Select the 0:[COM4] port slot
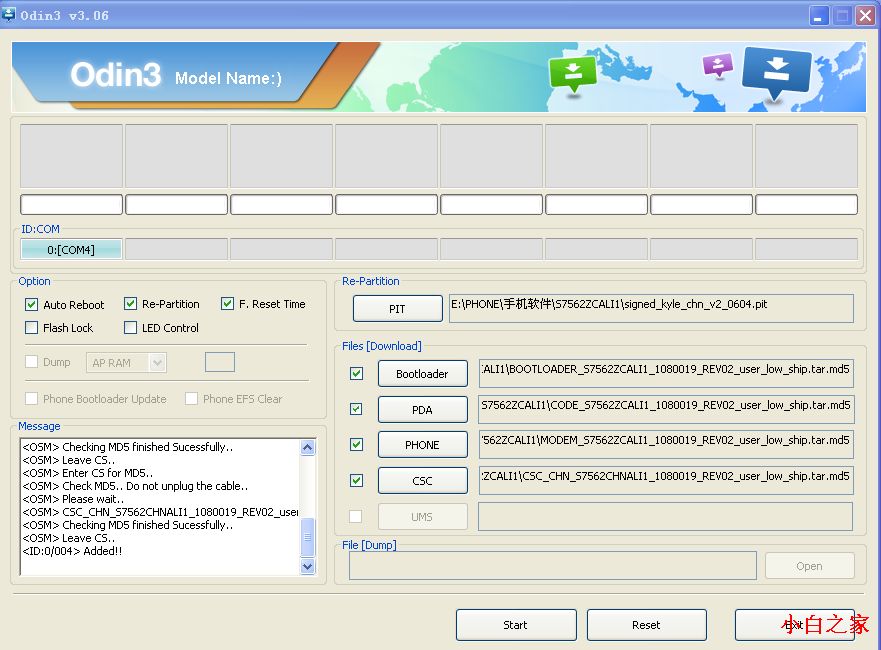881x650 pixels. 71,249
